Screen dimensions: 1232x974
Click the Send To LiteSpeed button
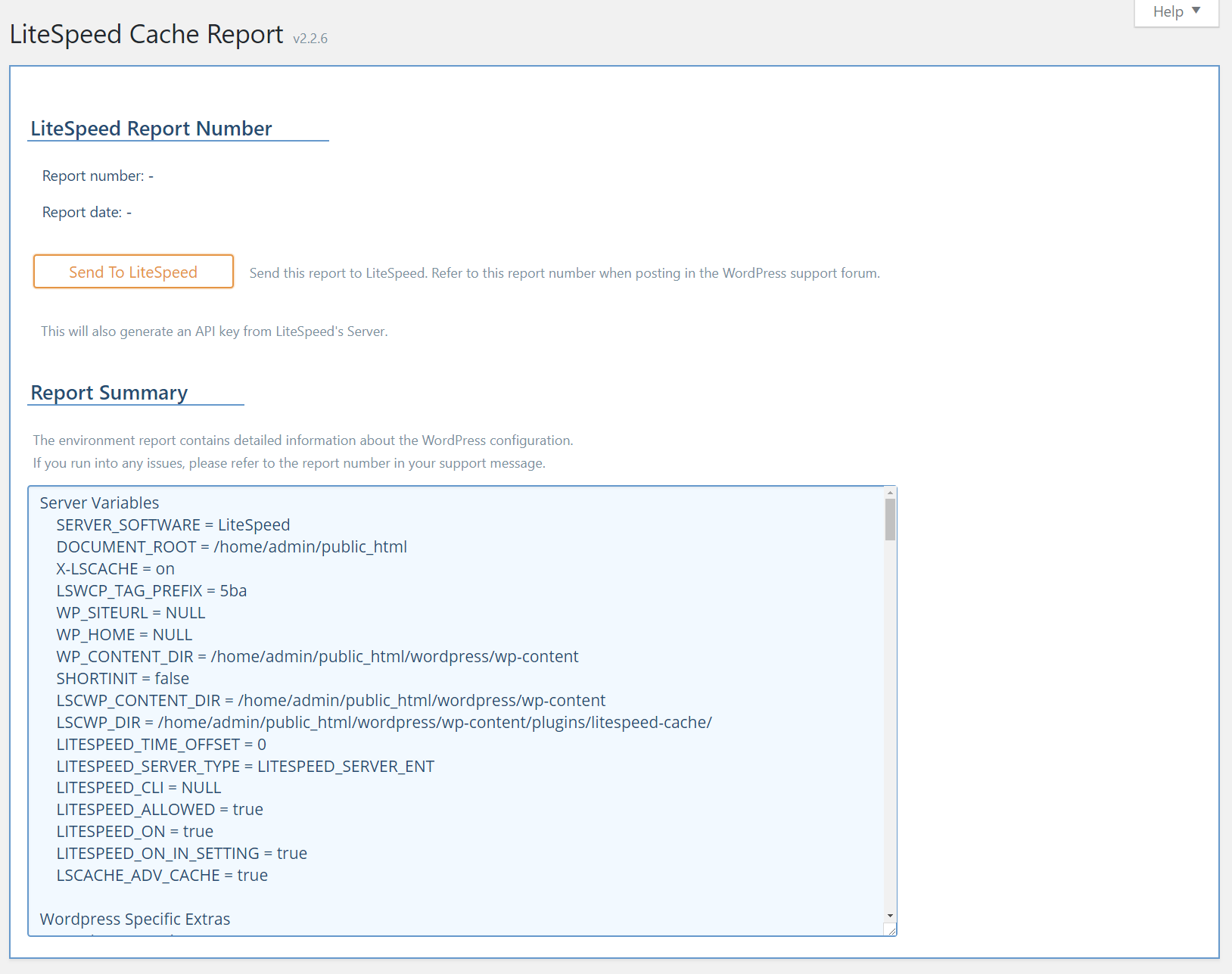133,272
